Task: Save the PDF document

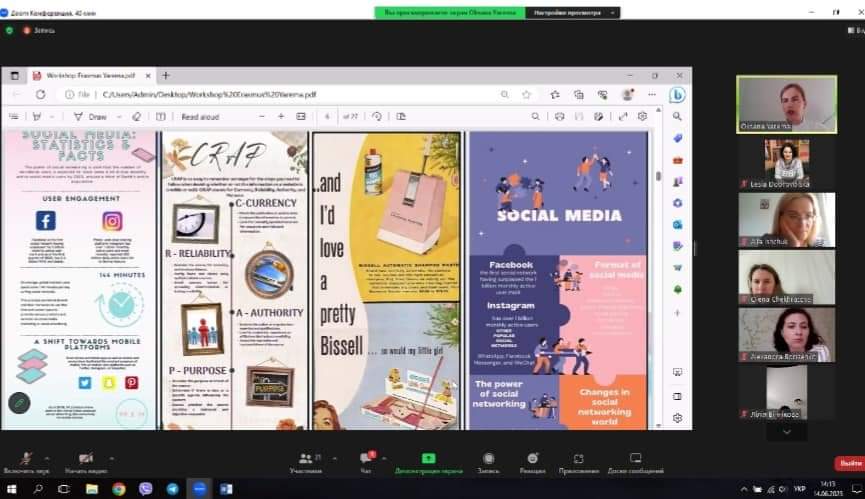Action: pos(579,116)
